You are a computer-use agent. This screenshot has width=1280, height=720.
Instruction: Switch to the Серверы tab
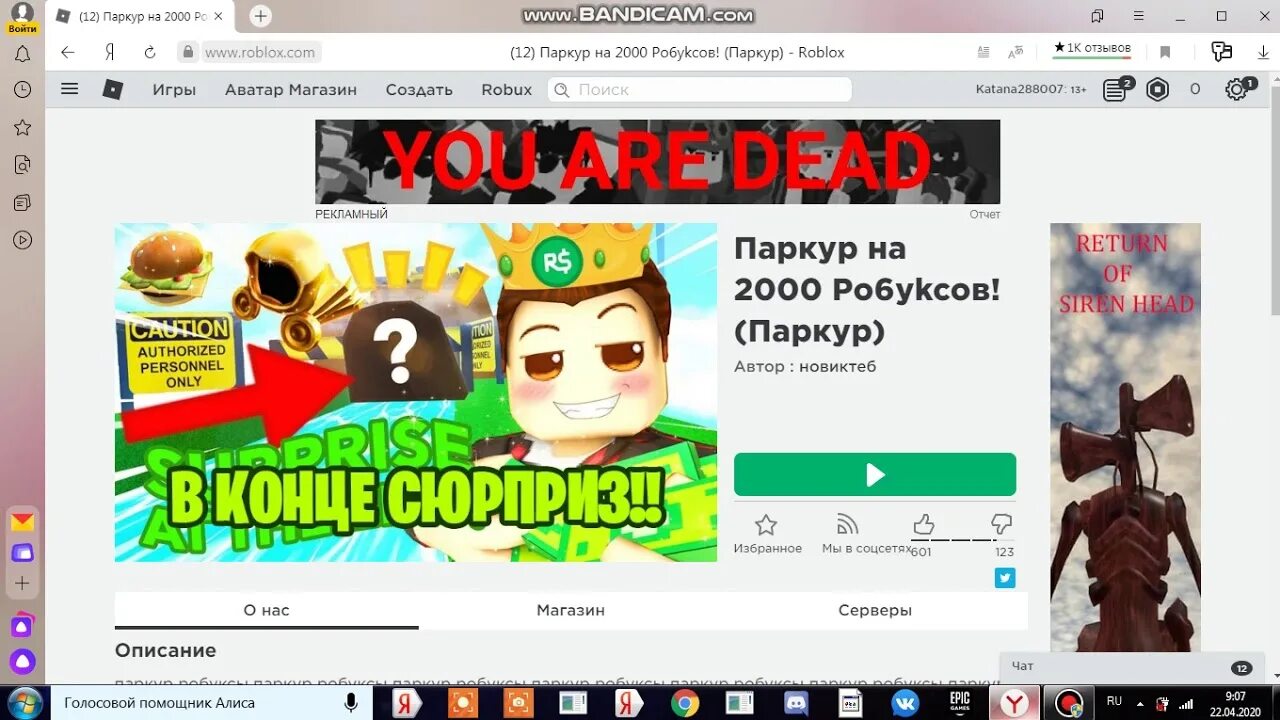[x=875, y=610]
